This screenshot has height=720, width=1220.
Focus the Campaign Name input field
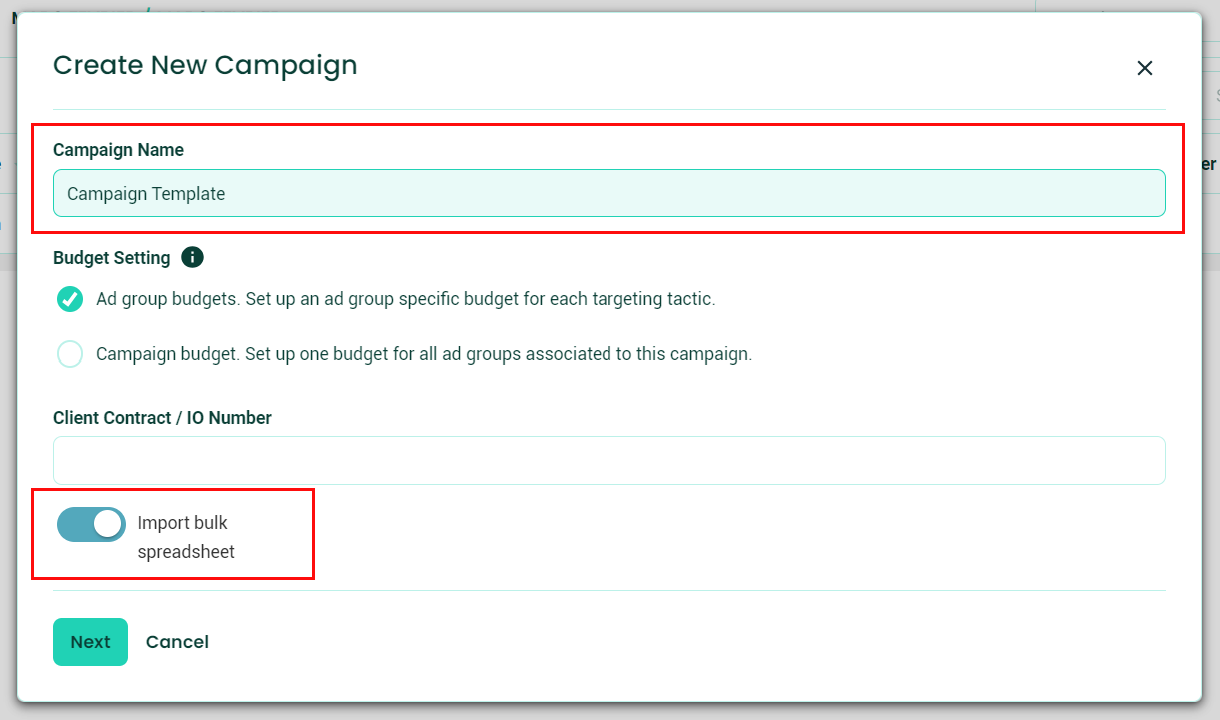[609, 193]
